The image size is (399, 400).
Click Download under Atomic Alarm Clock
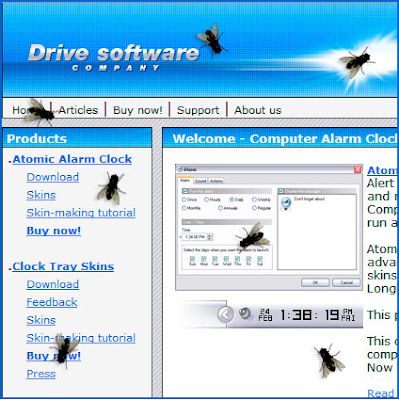(53, 177)
